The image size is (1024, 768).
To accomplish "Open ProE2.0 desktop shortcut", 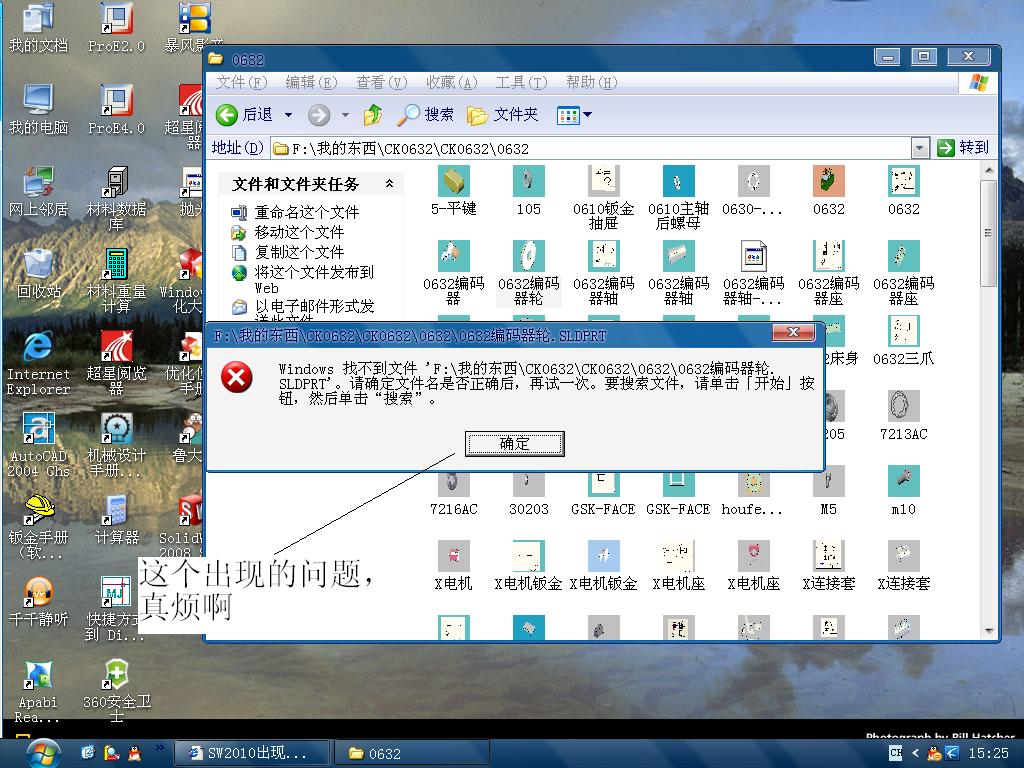I will pyautogui.click(x=116, y=27).
